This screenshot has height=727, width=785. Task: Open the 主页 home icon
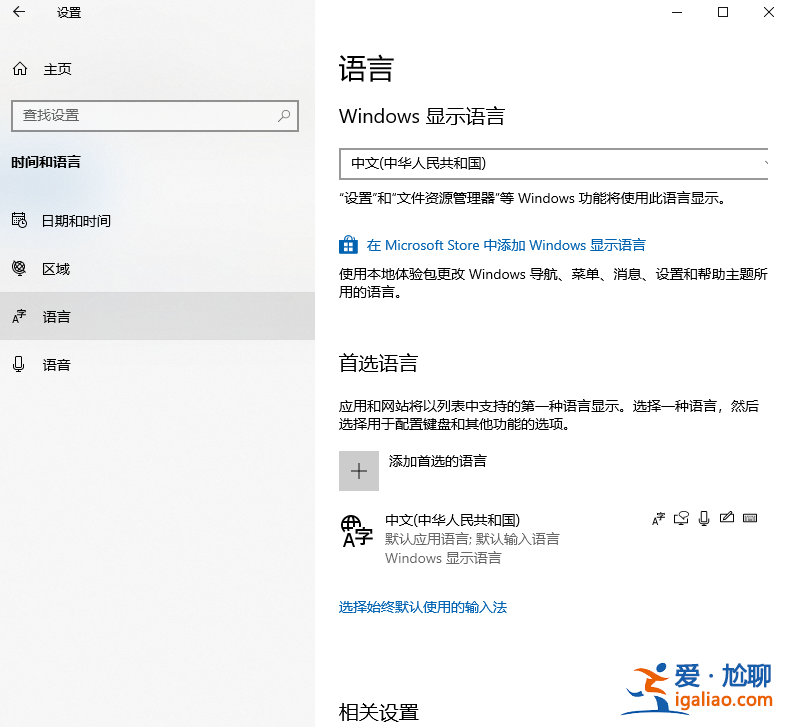point(20,69)
